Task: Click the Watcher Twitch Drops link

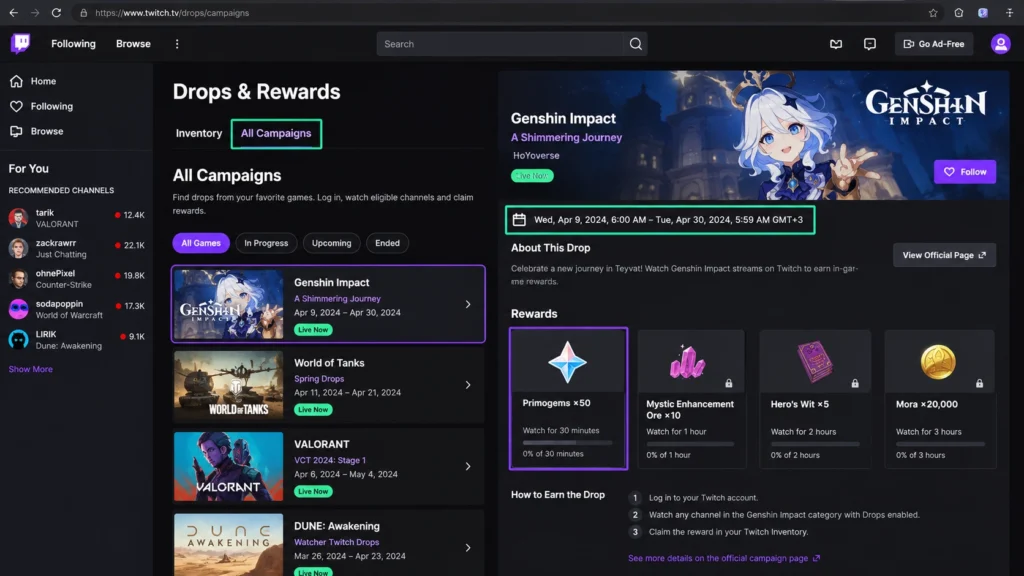Action: point(336,542)
